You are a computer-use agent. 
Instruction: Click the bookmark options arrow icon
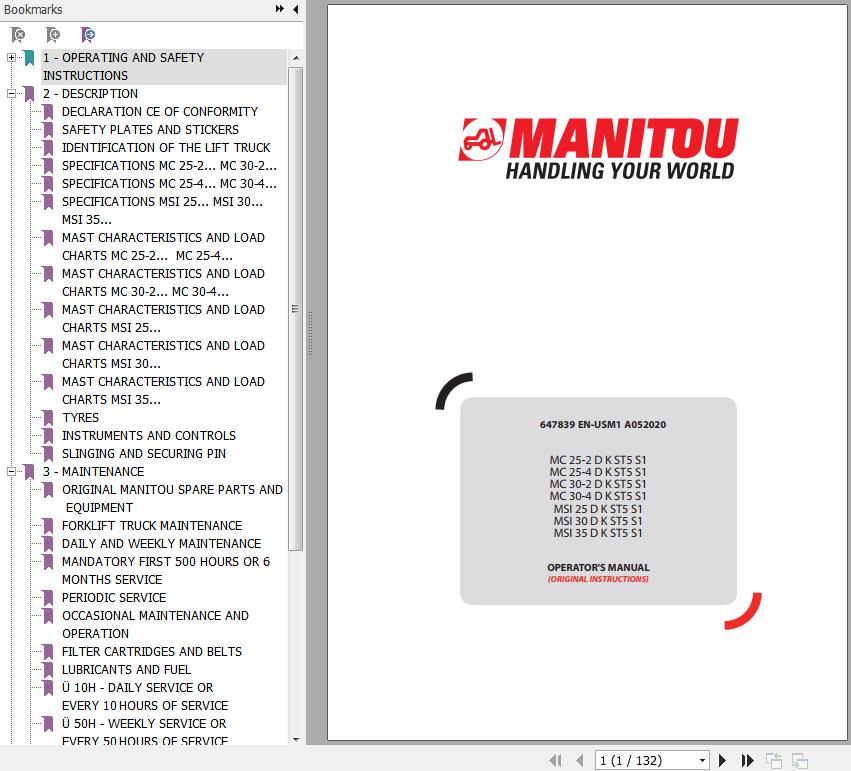click(x=87, y=35)
